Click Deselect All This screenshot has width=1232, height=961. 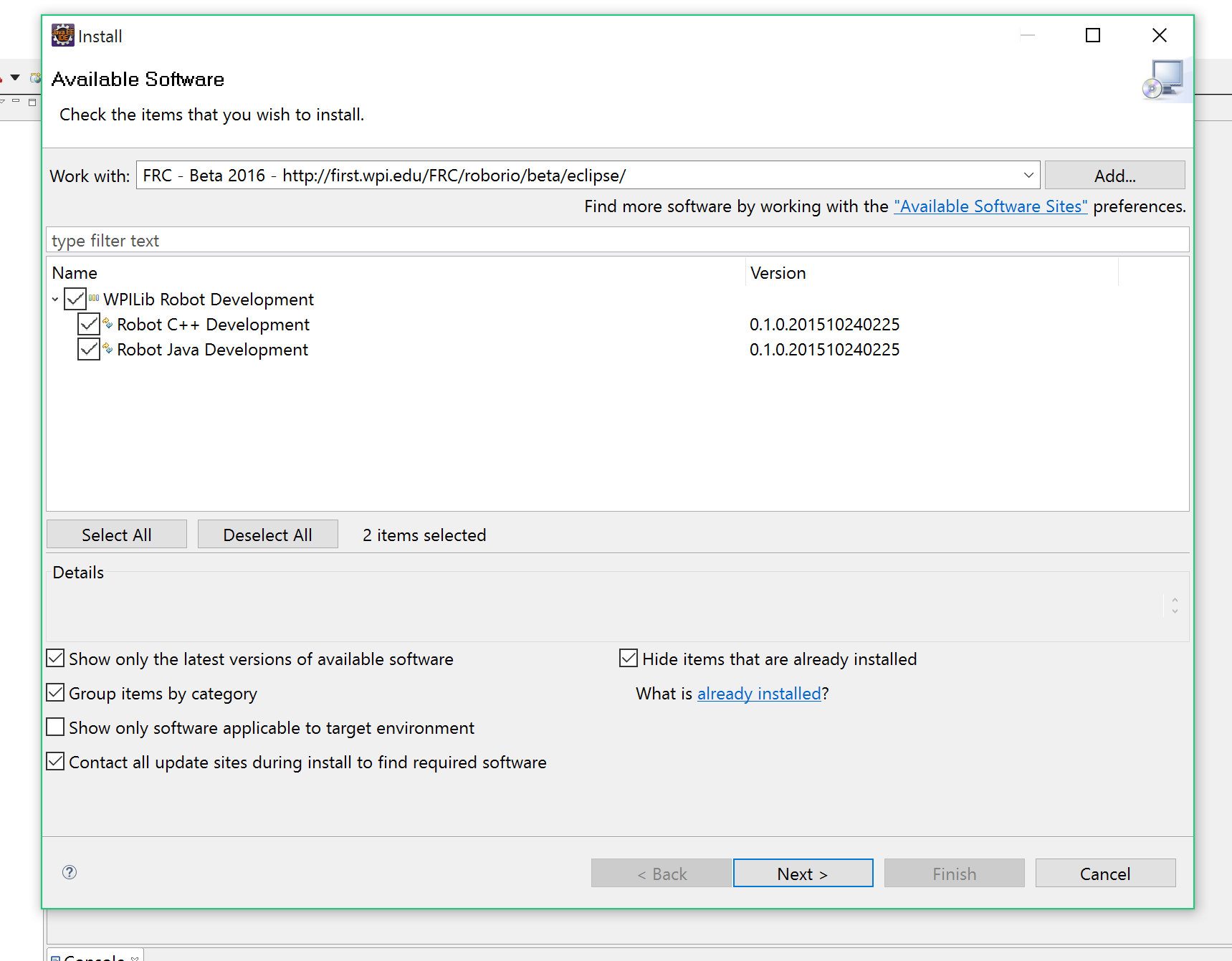pyautogui.click(x=267, y=535)
